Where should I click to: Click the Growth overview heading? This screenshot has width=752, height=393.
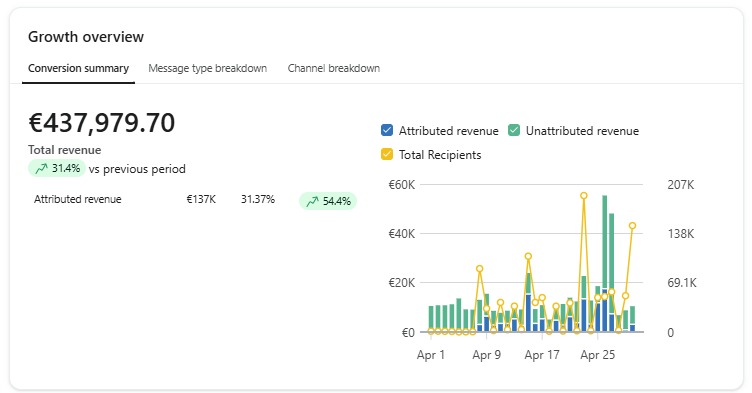coord(86,37)
